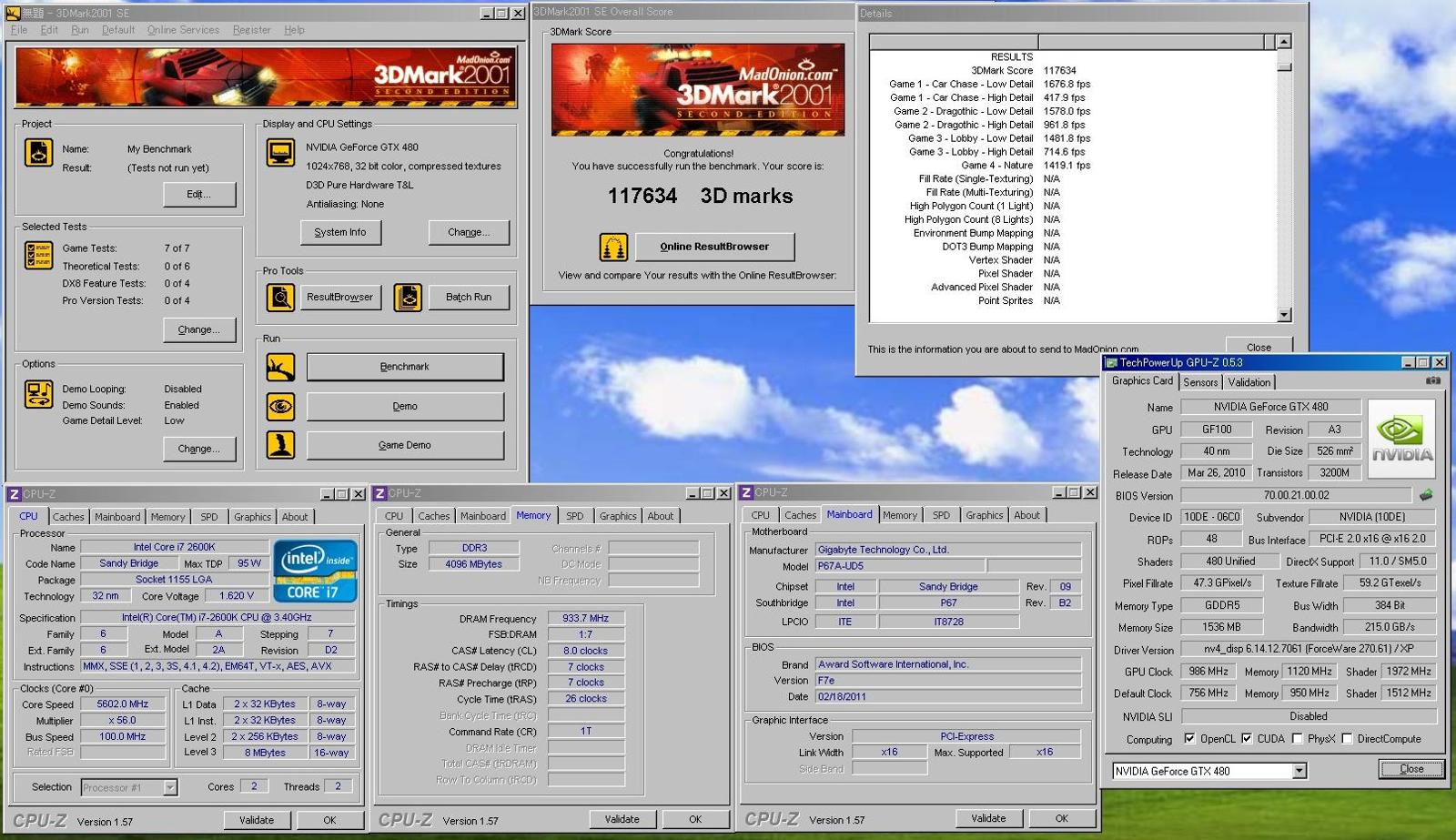Click the Project icon in 3DMark2001
This screenshot has height=840, width=1456.
pos(38,153)
